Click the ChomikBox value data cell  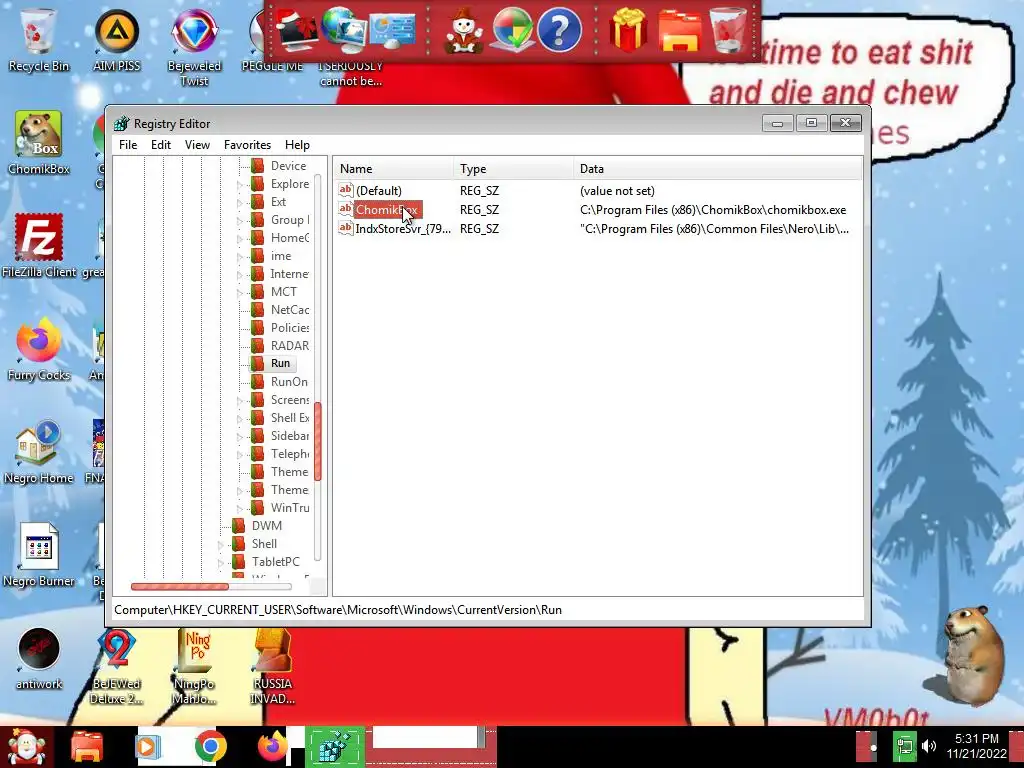click(712, 210)
